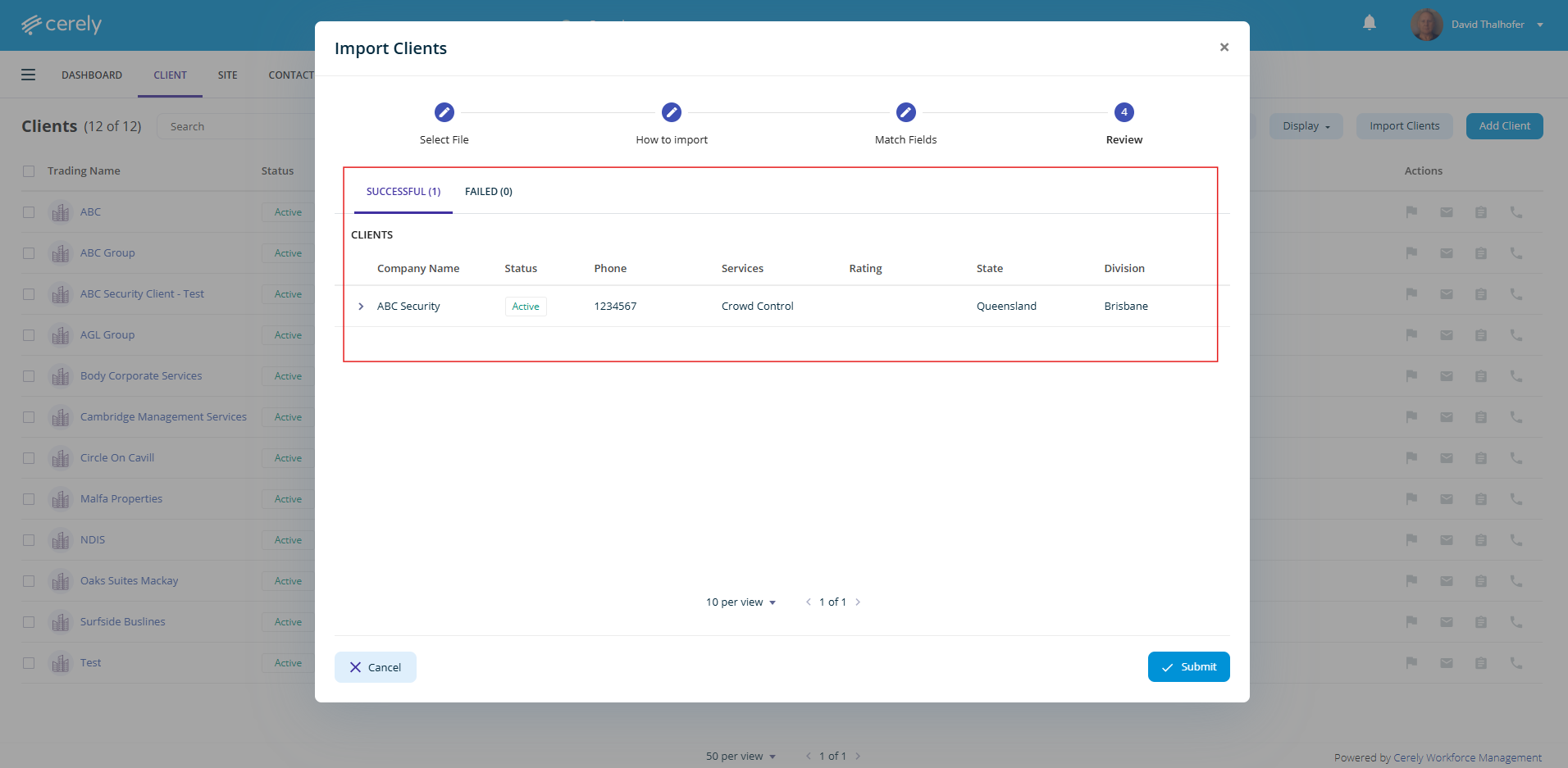The height and width of the screenshot is (768, 1568).
Task: Open the 10 per view dropdown
Action: coord(741,602)
